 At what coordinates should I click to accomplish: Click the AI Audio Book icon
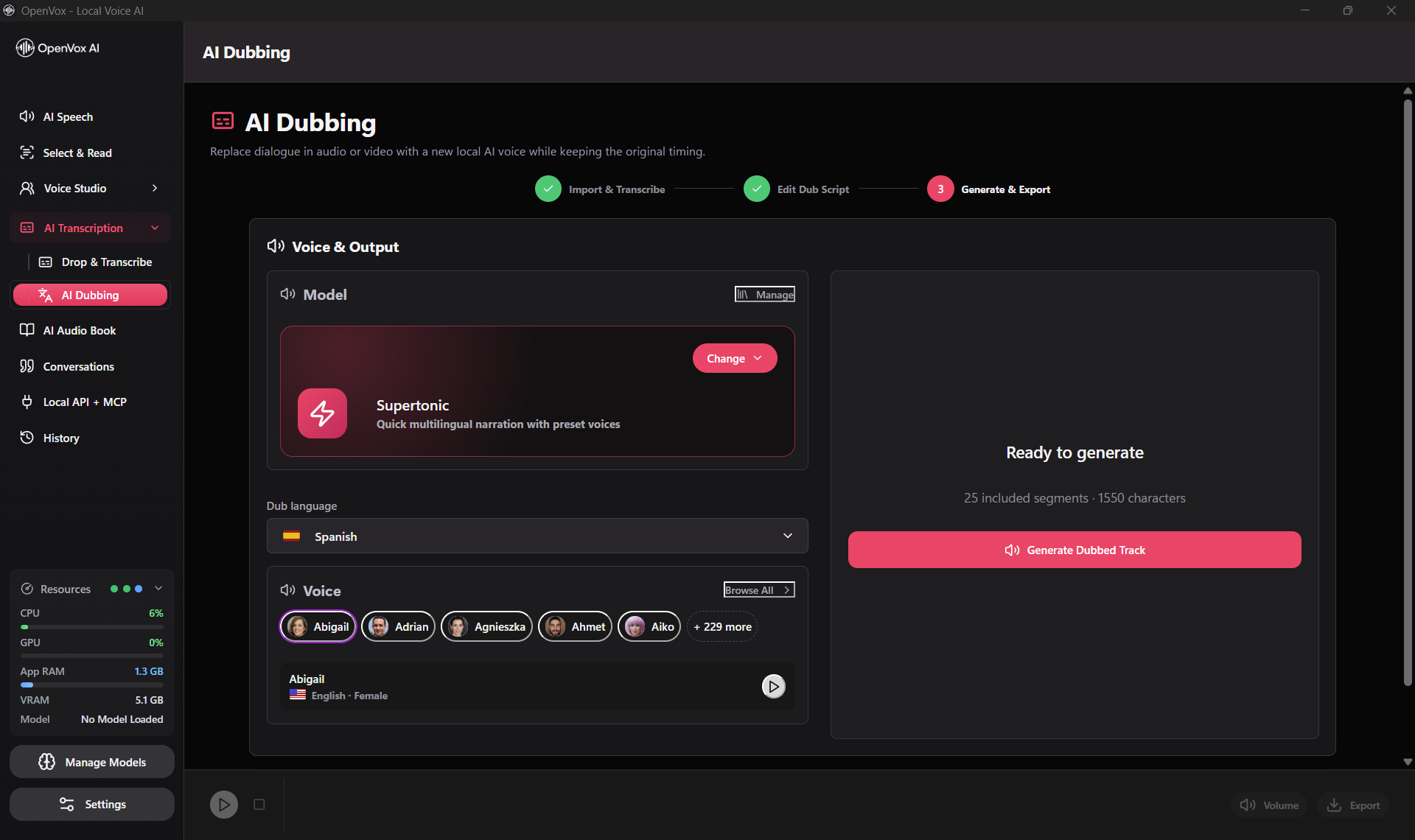[27, 330]
